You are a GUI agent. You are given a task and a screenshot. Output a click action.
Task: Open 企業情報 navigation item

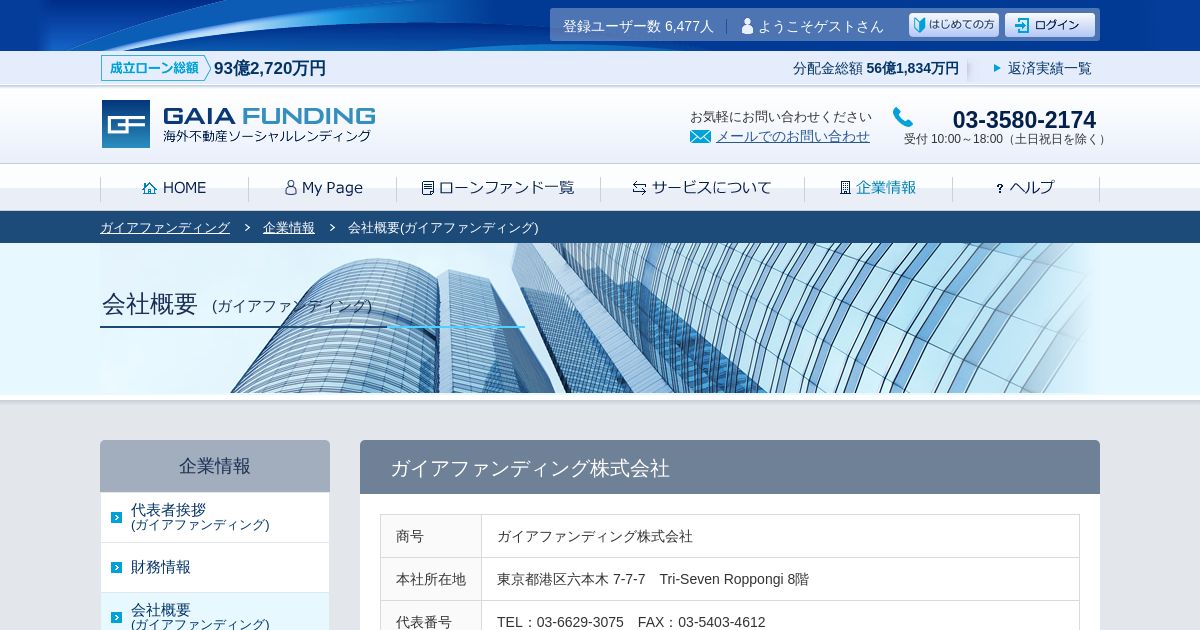click(x=878, y=188)
